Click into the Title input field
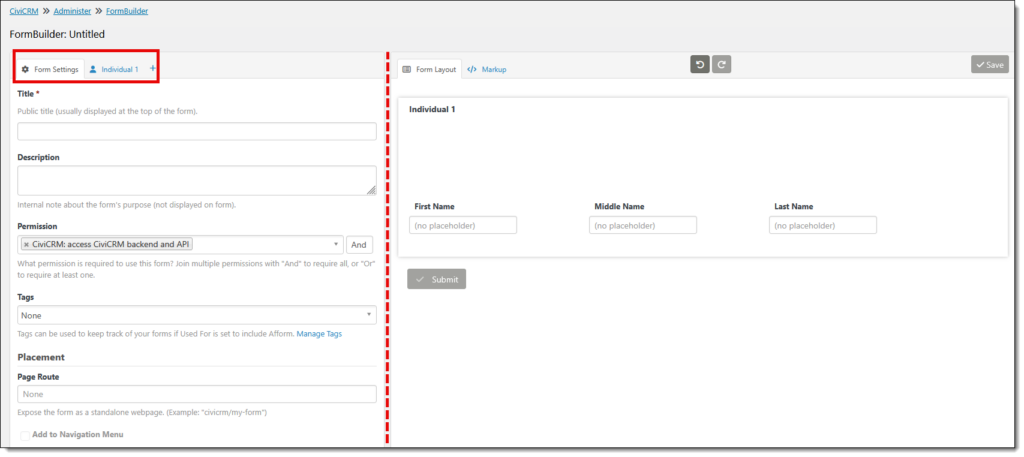 [x=197, y=131]
